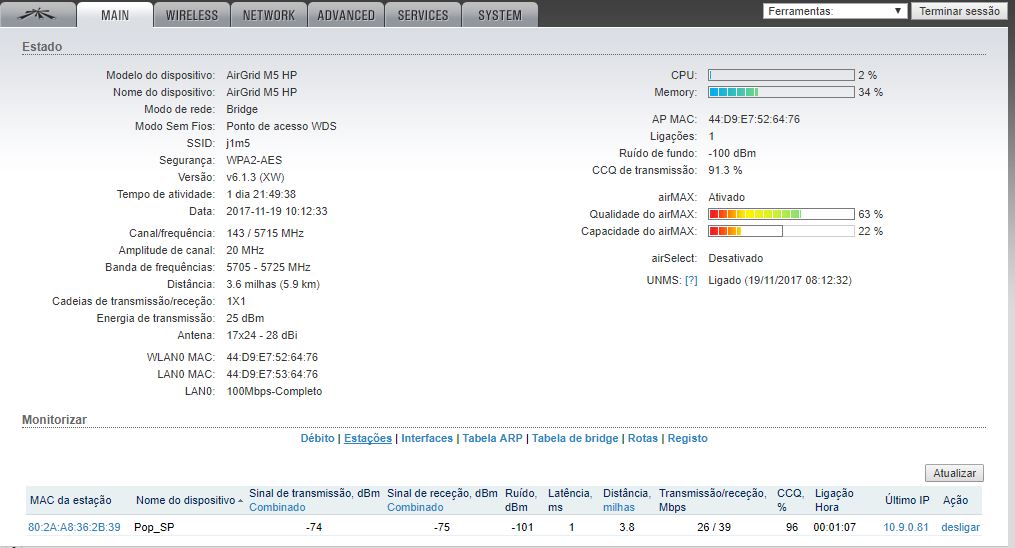Toggle Combinado under Sinal de transmissão
Viewport: 1015px width, 548px height.
tap(277, 507)
